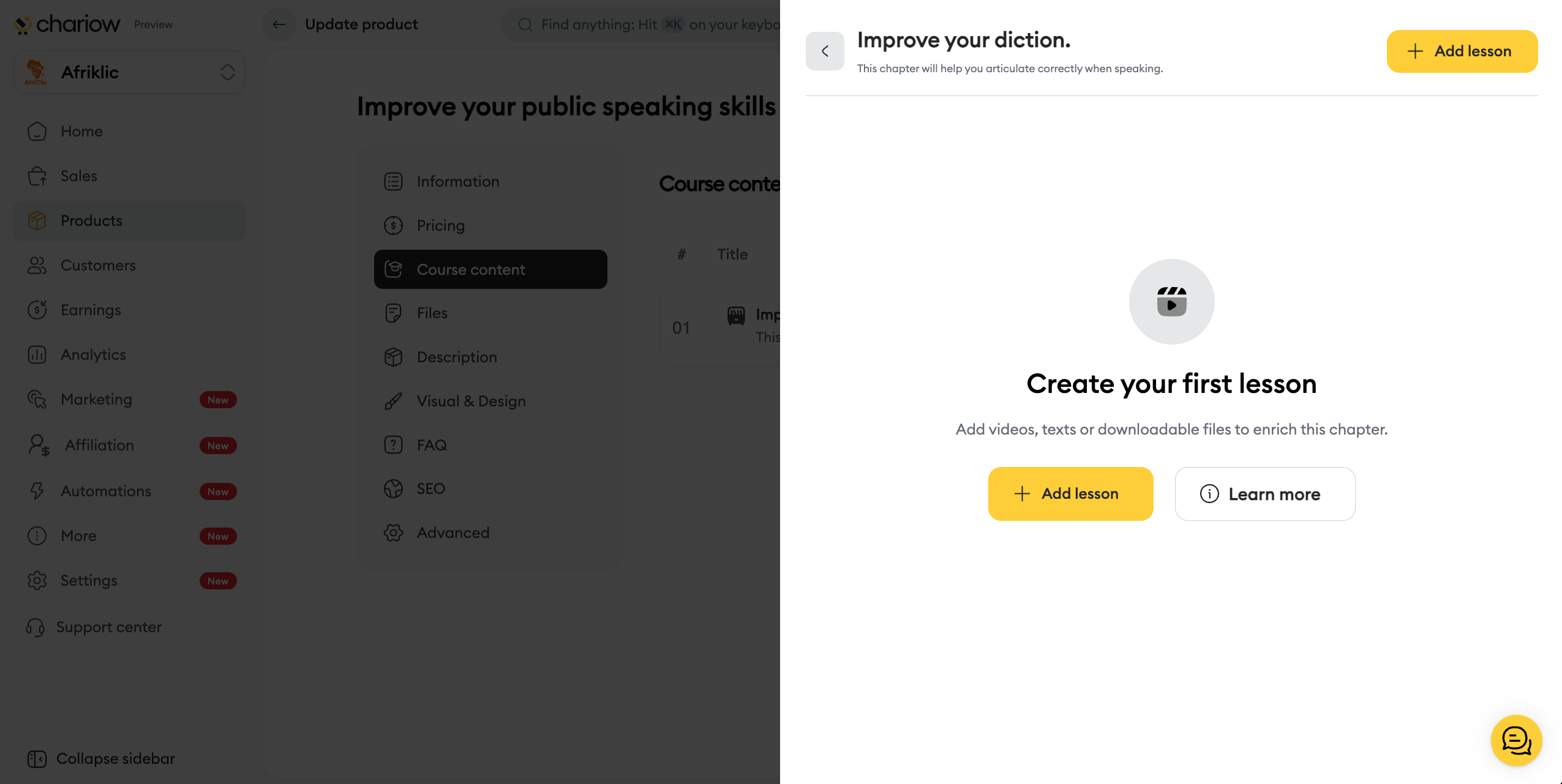Viewport: 1562px width, 784px height.
Task: Go to Products in sidebar
Action: pos(91,221)
